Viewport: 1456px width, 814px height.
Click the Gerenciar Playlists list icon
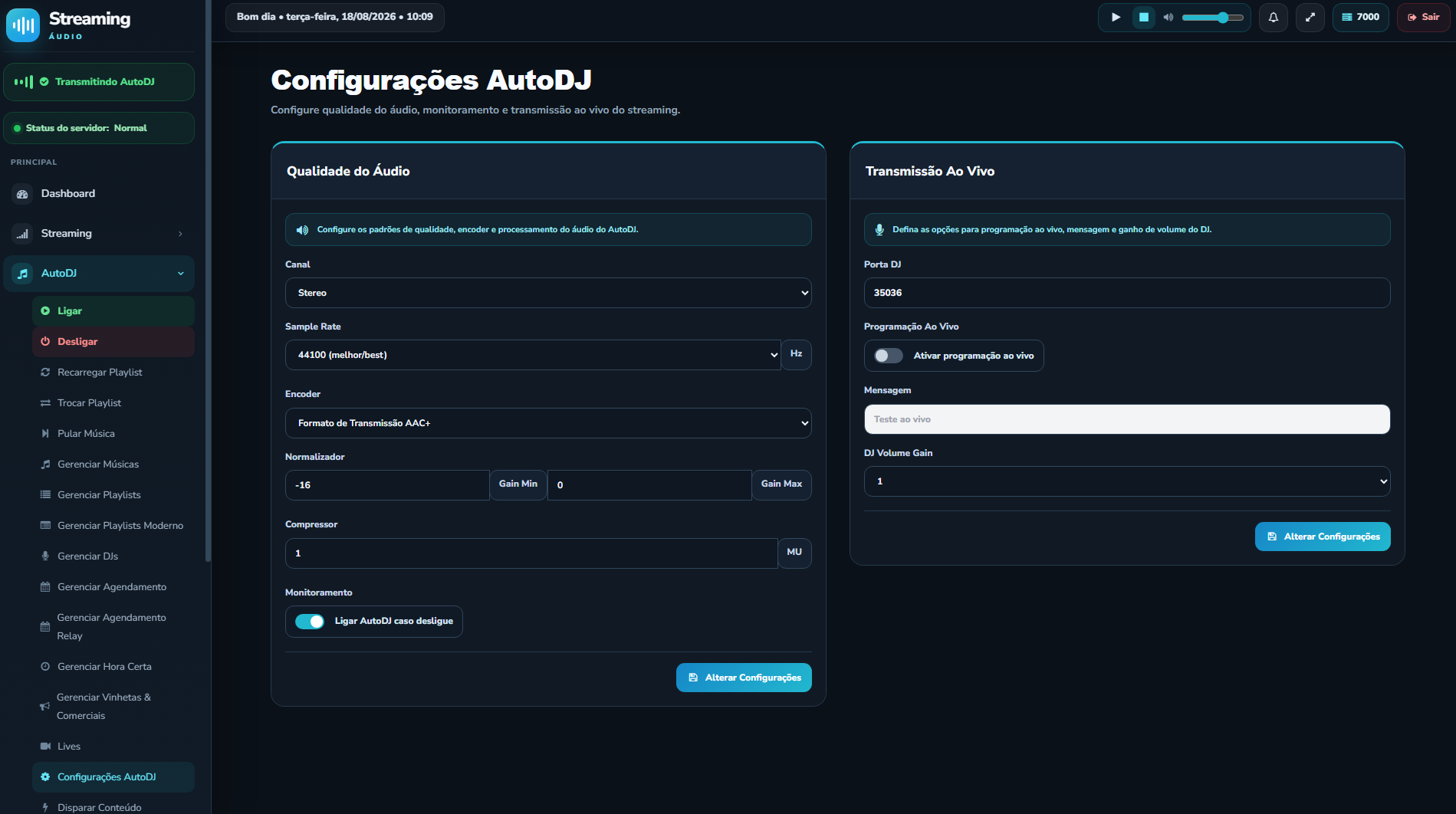[x=45, y=495]
